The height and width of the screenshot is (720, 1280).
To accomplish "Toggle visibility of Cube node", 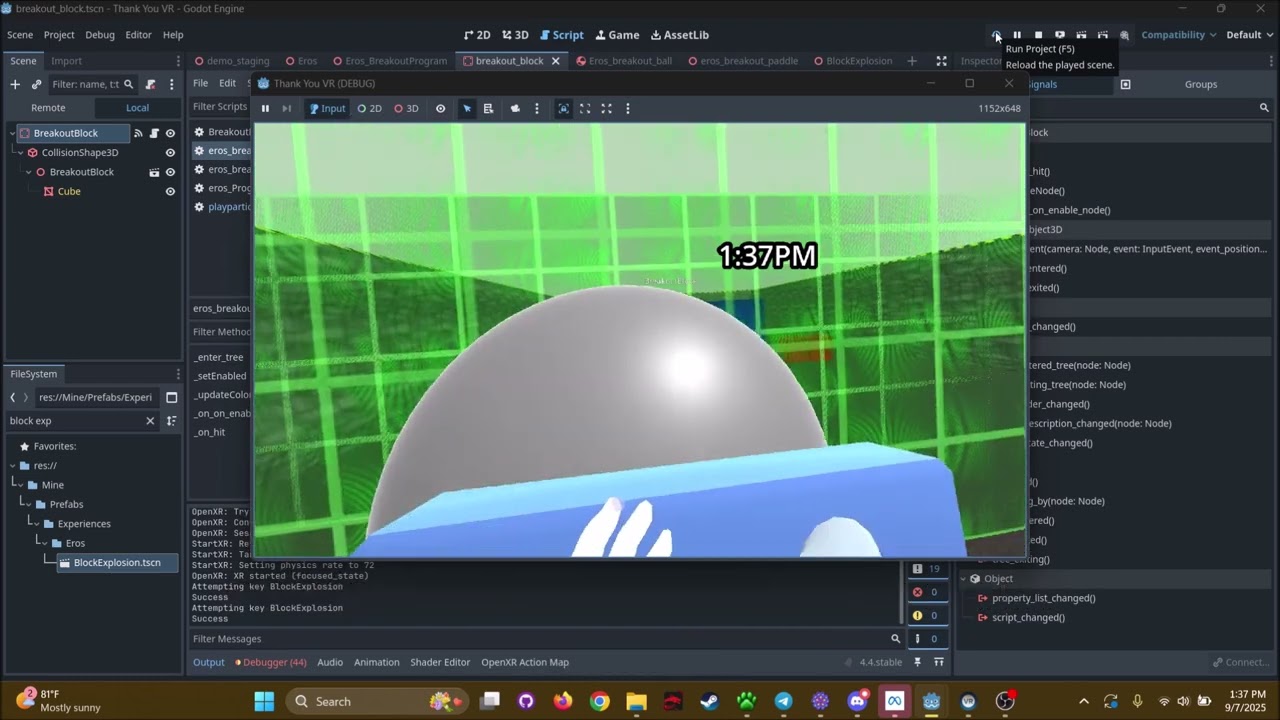I will tap(170, 191).
